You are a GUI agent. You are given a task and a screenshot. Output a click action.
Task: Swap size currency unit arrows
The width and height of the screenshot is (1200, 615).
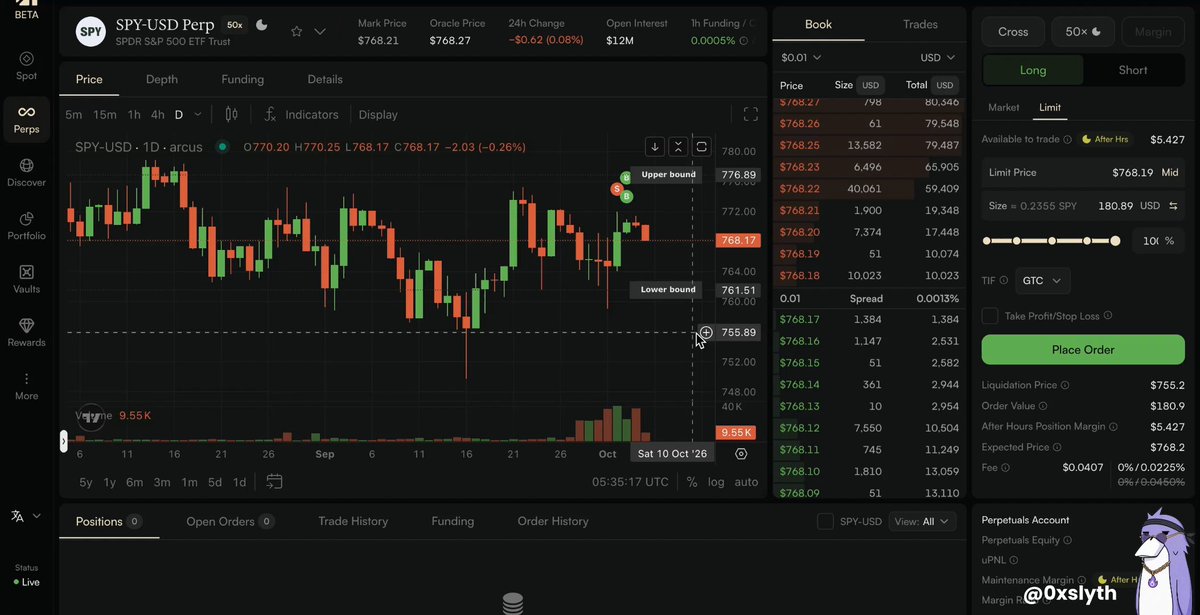tap(1173, 205)
